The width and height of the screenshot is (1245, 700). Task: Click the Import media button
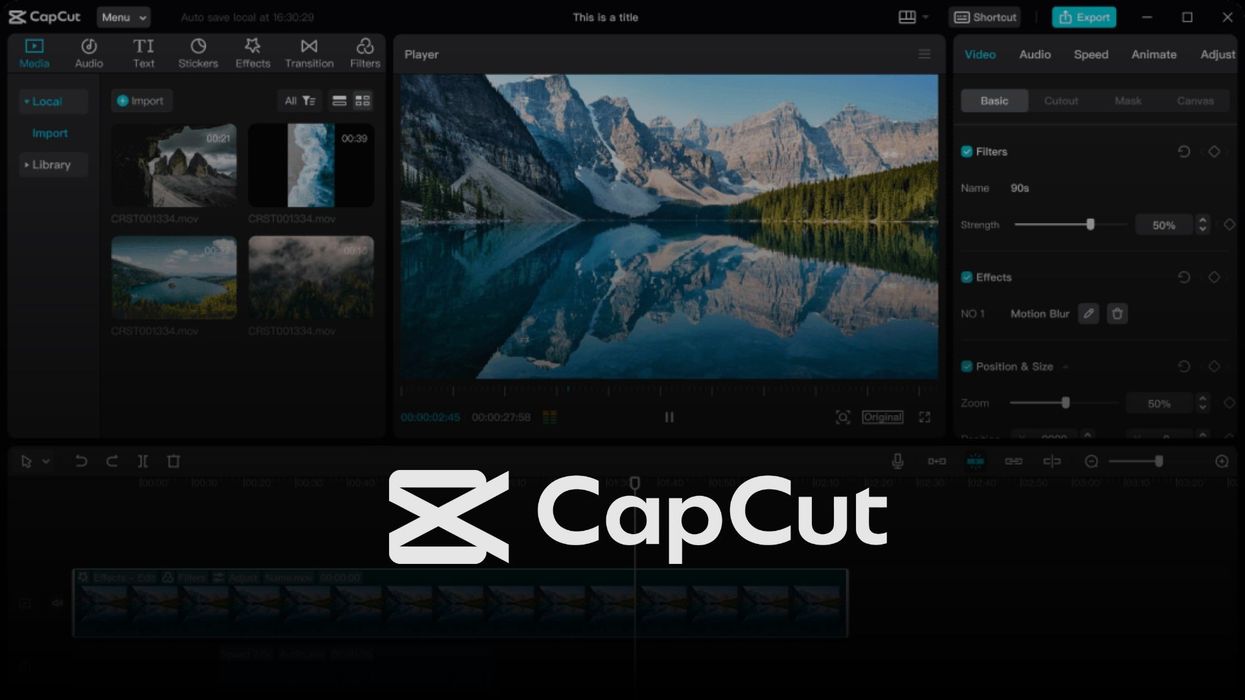[x=141, y=101]
